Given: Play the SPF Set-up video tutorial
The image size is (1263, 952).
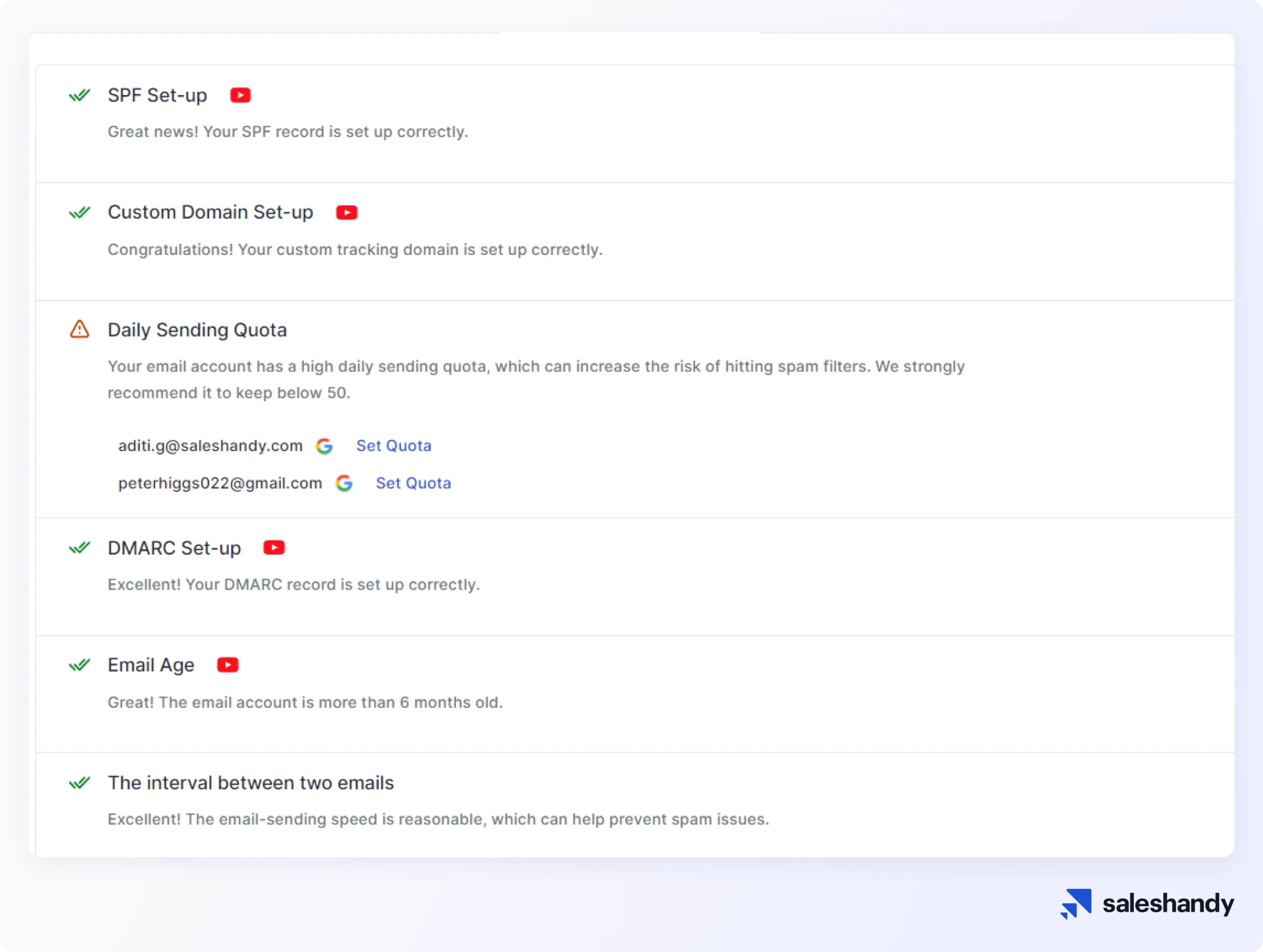Looking at the screenshot, I should tap(240, 95).
